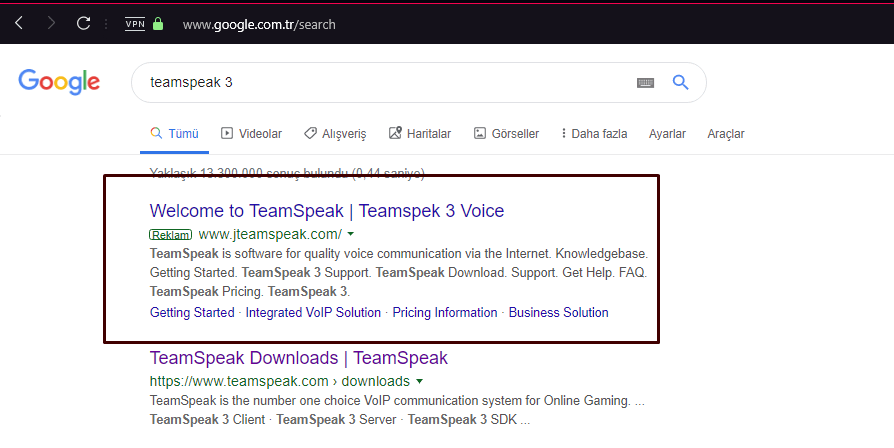Open the Business Solution sitelink
Screen dimensions: 894x448
(x=558, y=312)
